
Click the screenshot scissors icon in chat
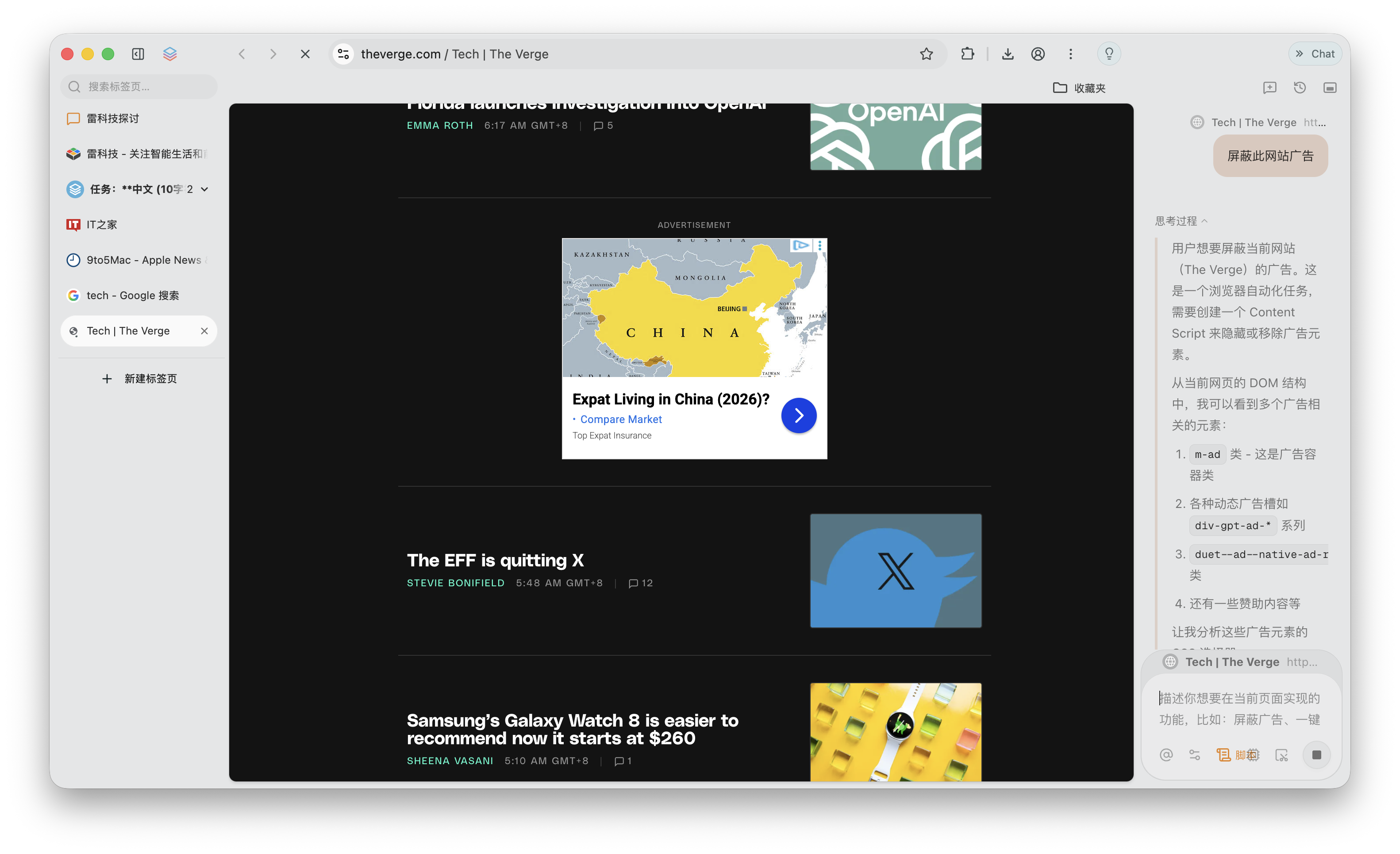point(1281,754)
